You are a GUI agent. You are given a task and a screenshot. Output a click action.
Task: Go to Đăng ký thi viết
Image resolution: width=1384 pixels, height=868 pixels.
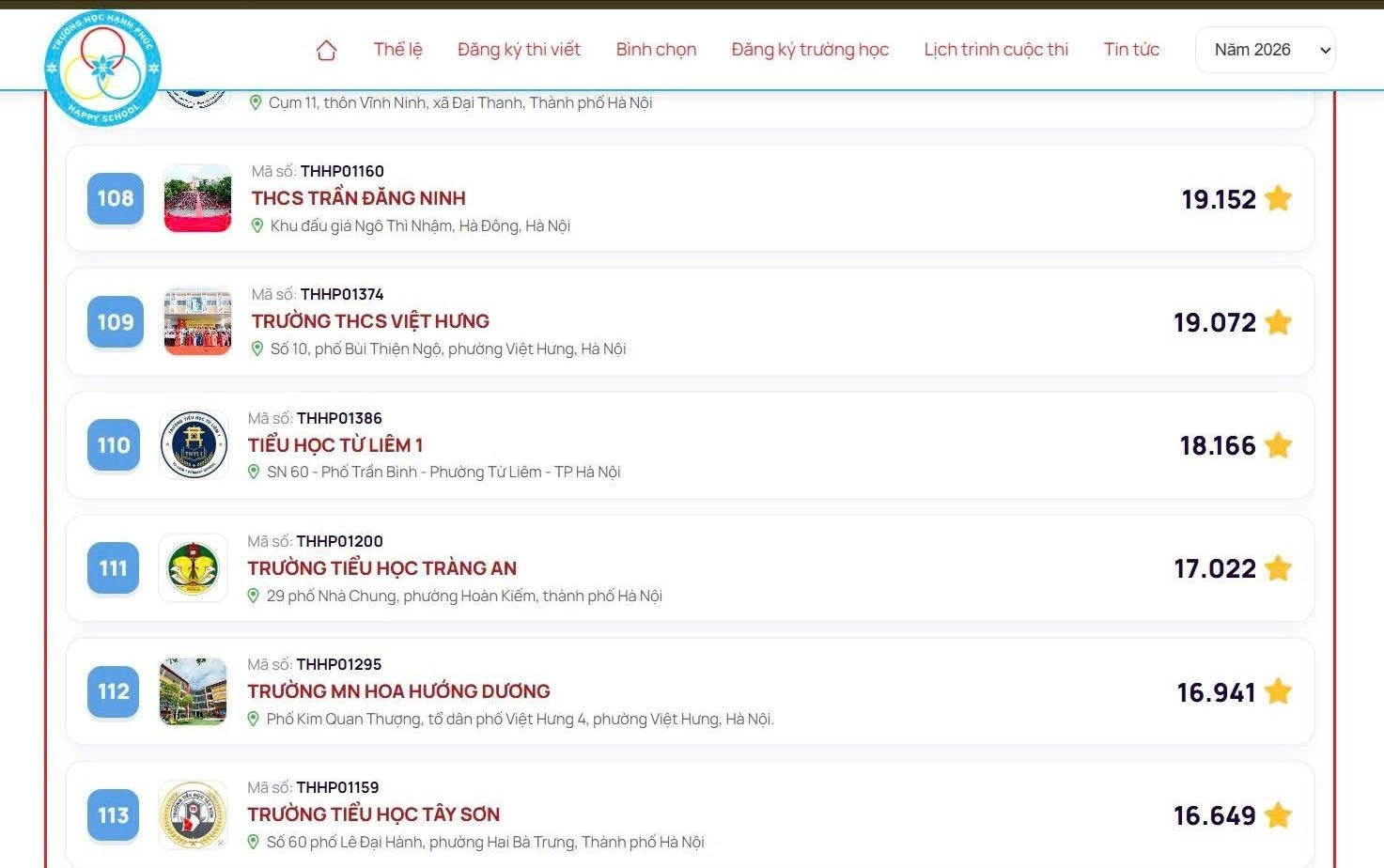[519, 50]
